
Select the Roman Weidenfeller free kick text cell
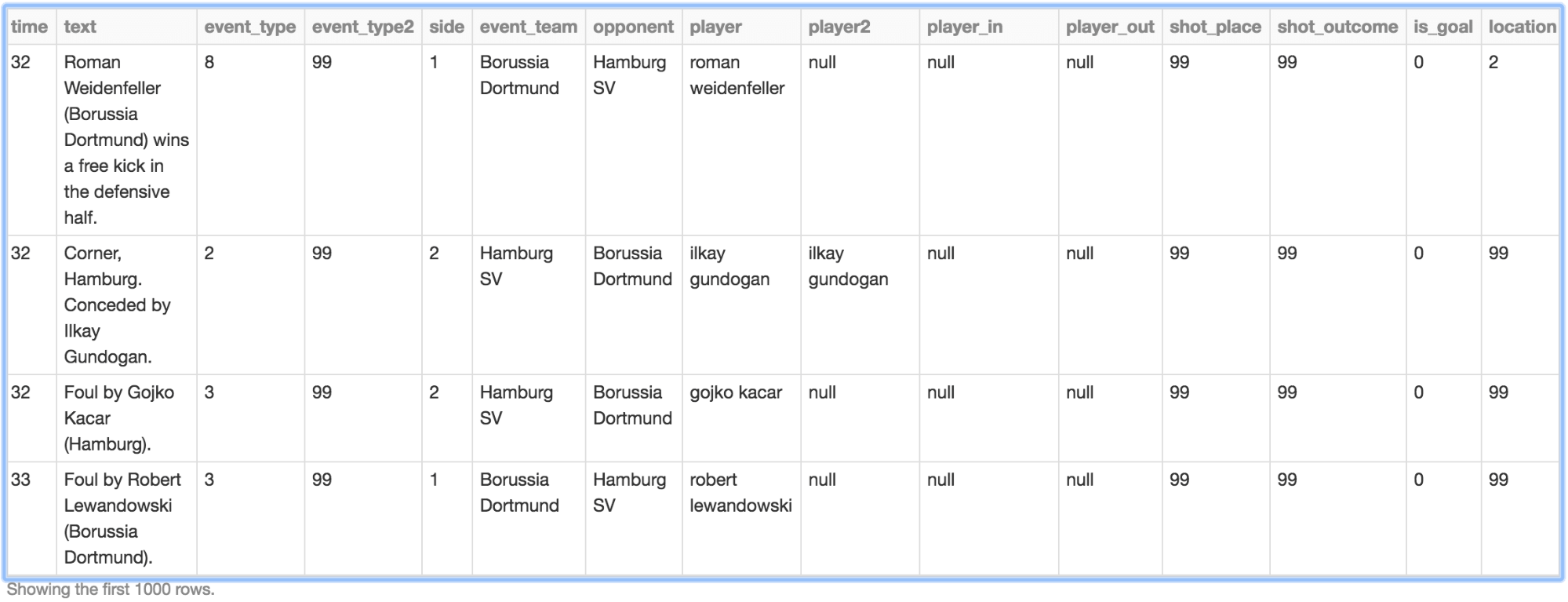point(126,140)
